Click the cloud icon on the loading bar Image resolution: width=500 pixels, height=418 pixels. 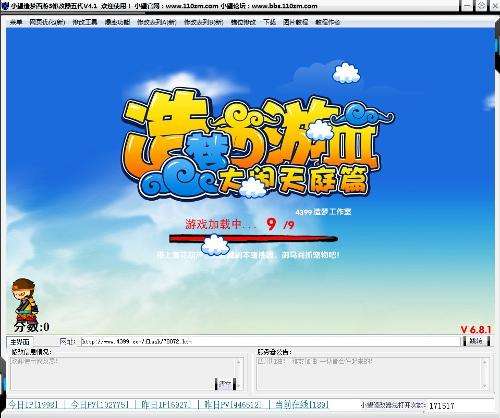(215, 245)
